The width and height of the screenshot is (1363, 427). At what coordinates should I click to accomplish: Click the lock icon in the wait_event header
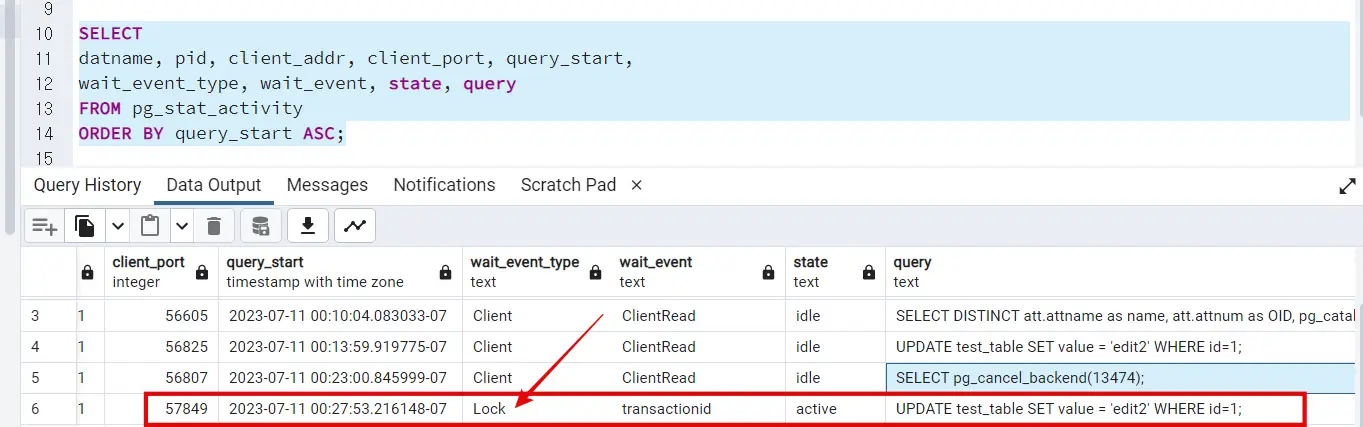pyautogui.click(x=769, y=272)
